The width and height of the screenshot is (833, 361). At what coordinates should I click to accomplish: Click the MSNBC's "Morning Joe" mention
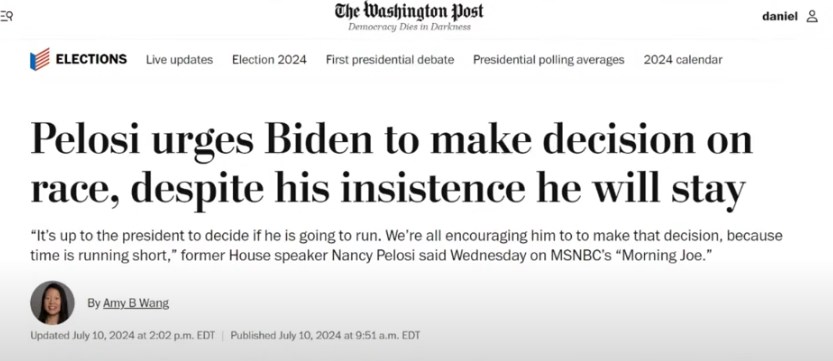point(631,255)
